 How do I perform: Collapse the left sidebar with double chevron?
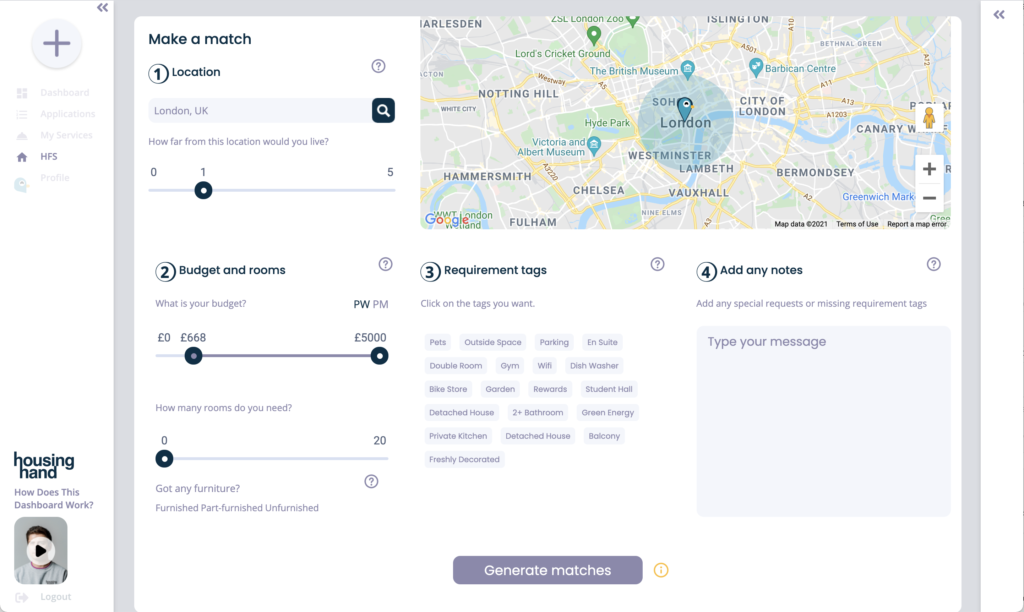point(103,8)
